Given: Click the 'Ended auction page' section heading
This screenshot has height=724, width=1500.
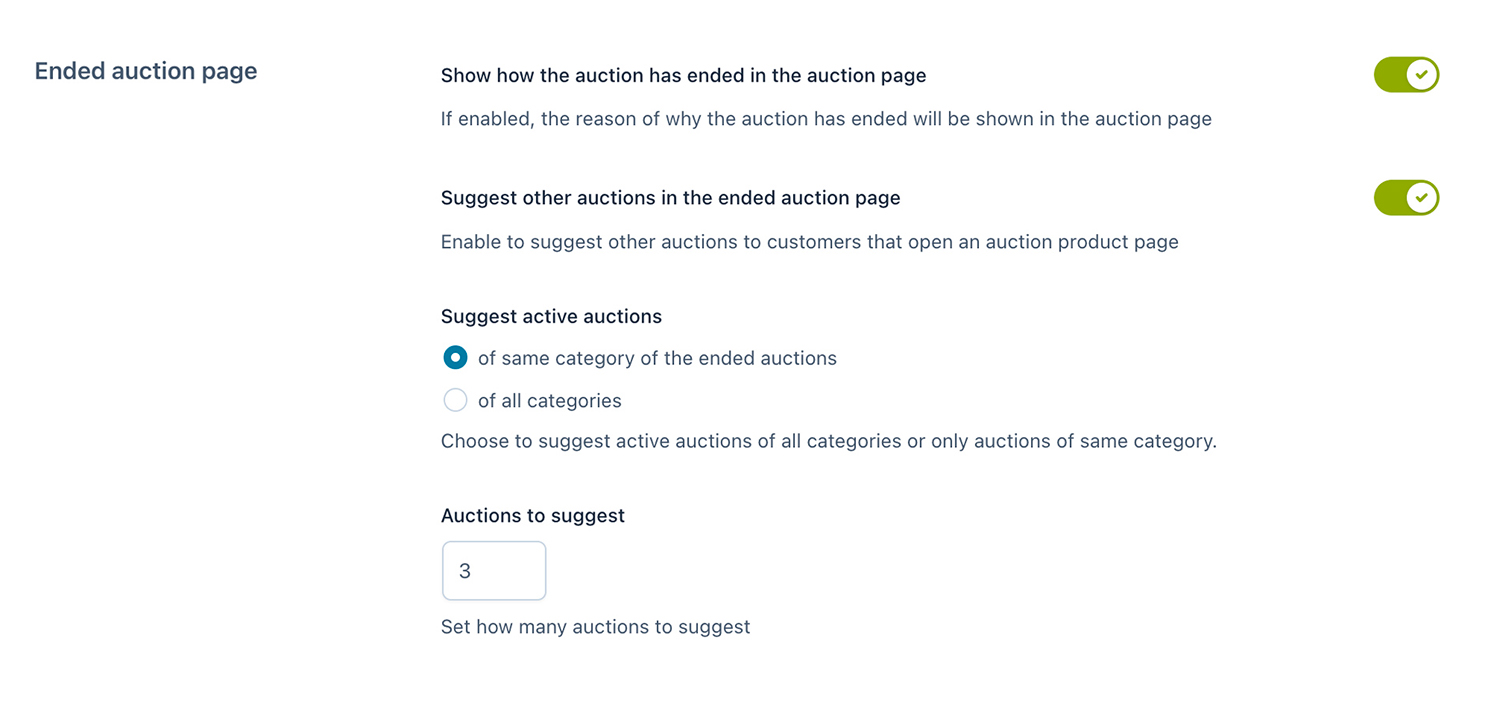Looking at the screenshot, I should 146,71.
